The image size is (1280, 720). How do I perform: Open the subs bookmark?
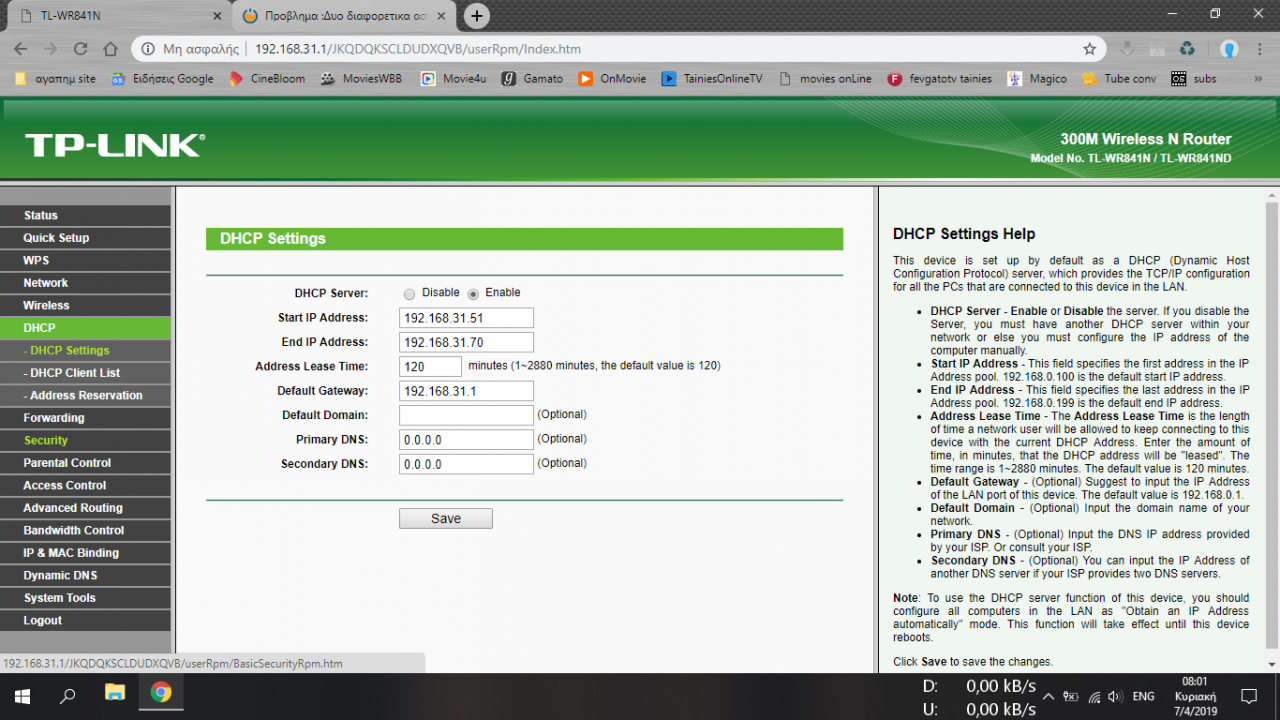[1194, 78]
